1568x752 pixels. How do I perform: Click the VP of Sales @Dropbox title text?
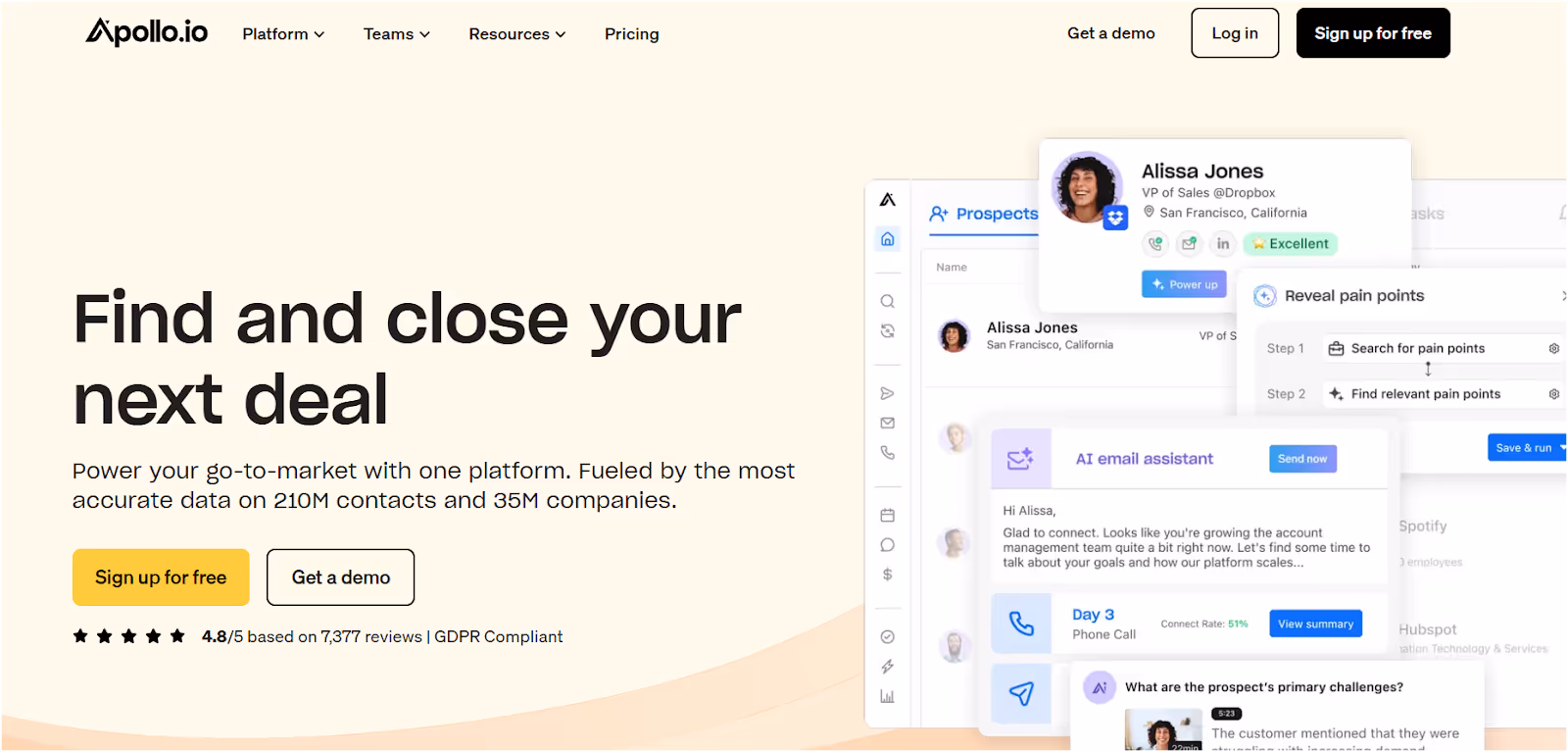click(x=1208, y=192)
